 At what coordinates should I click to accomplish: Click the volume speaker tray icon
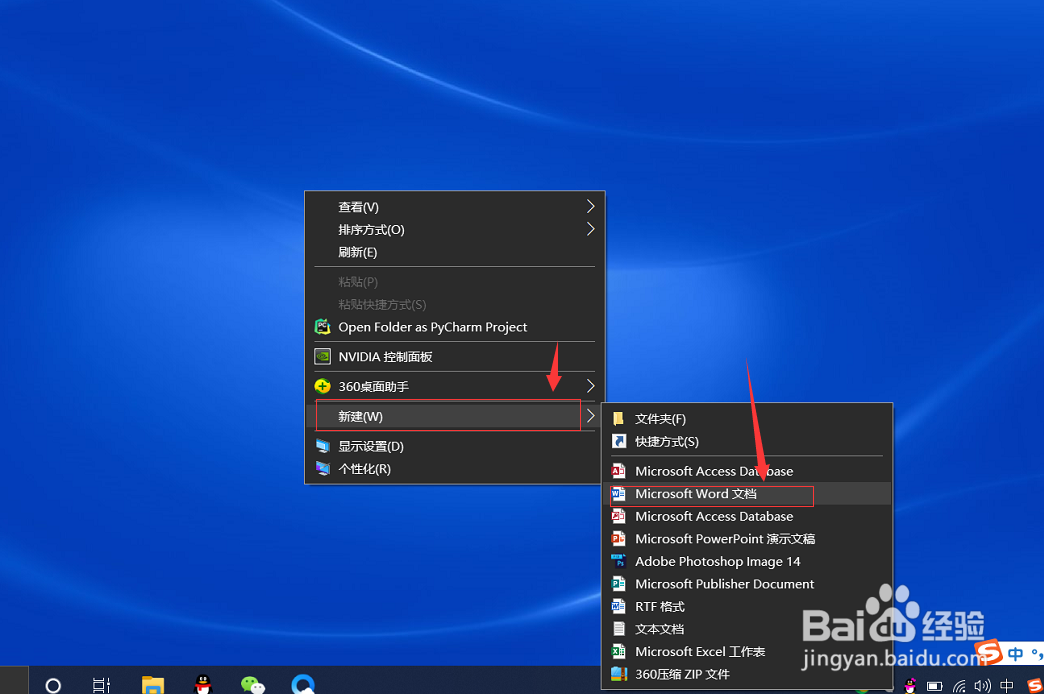[982, 686]
